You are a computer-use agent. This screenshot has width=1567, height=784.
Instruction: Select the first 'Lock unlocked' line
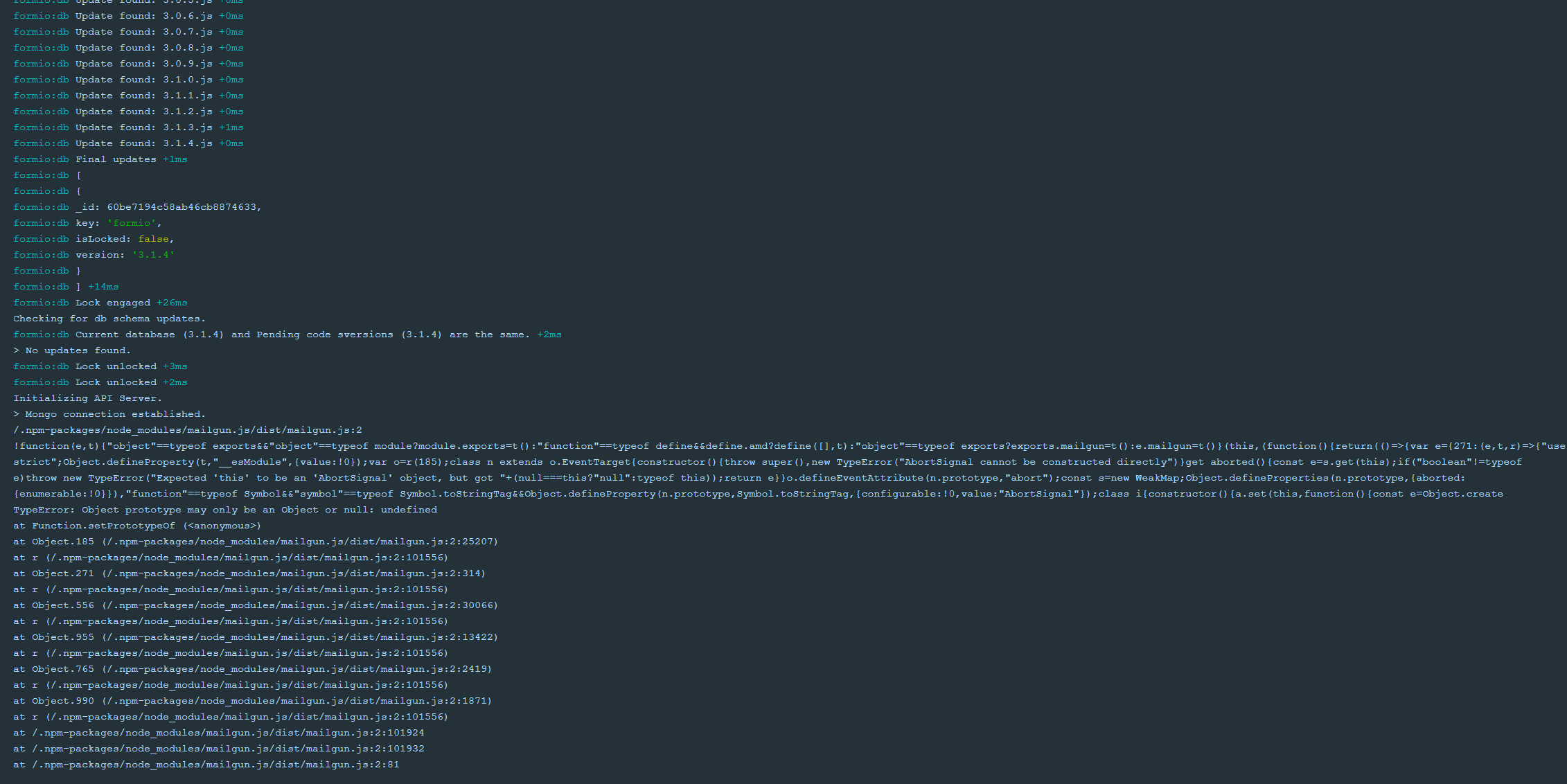coord(114,366)
